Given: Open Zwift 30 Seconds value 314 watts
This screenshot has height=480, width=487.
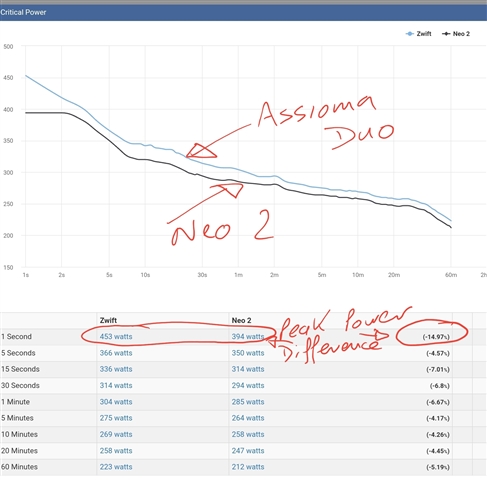Looking at the screenshot, I should click(116, 386).
